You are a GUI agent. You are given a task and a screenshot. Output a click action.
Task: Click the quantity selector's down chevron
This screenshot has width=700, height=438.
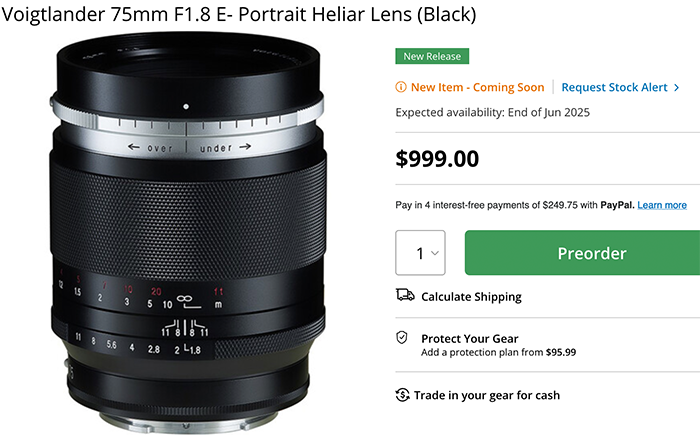[x=434, y=253]
